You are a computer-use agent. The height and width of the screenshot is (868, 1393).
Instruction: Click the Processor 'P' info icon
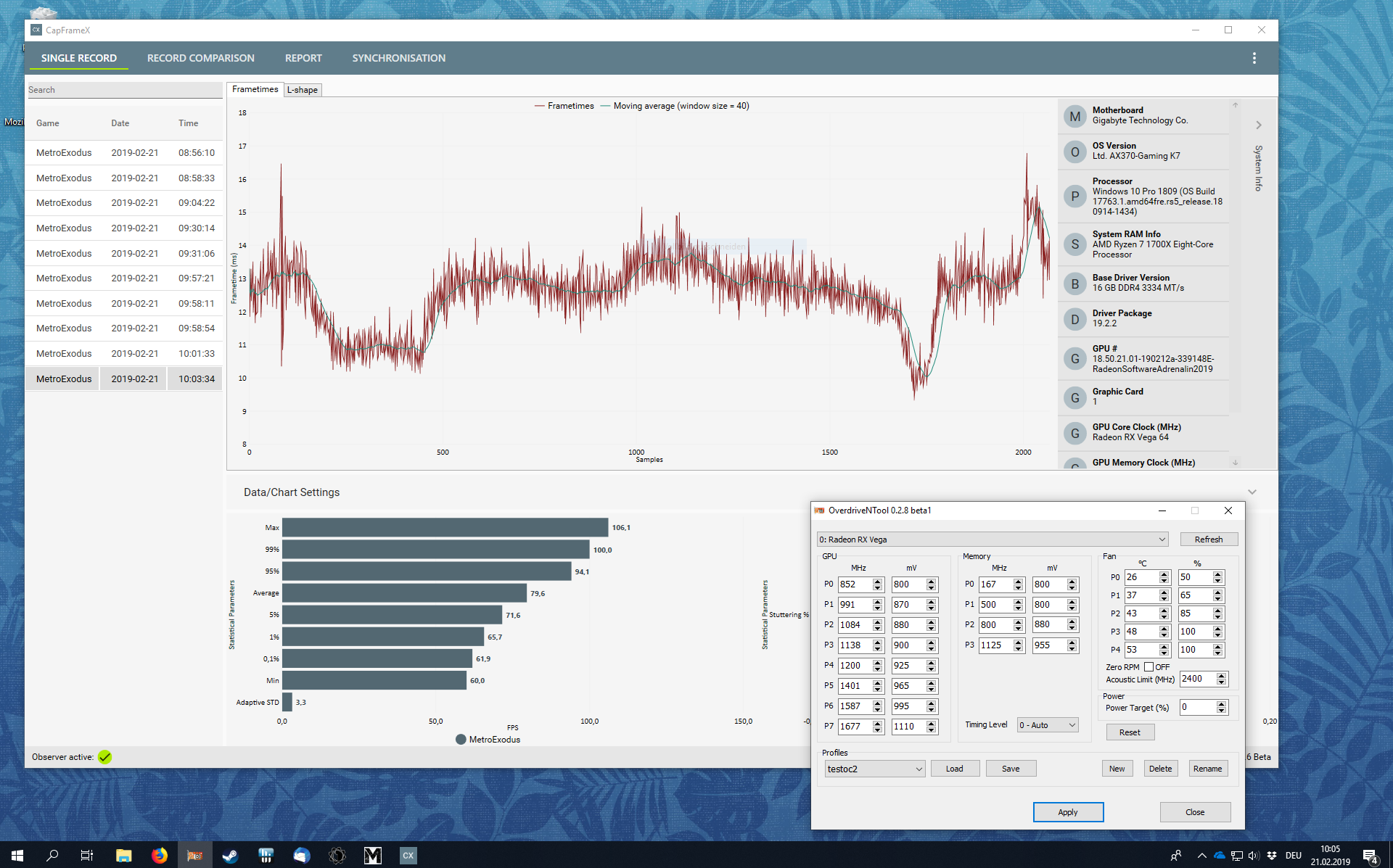click(x=1074, y=196)
